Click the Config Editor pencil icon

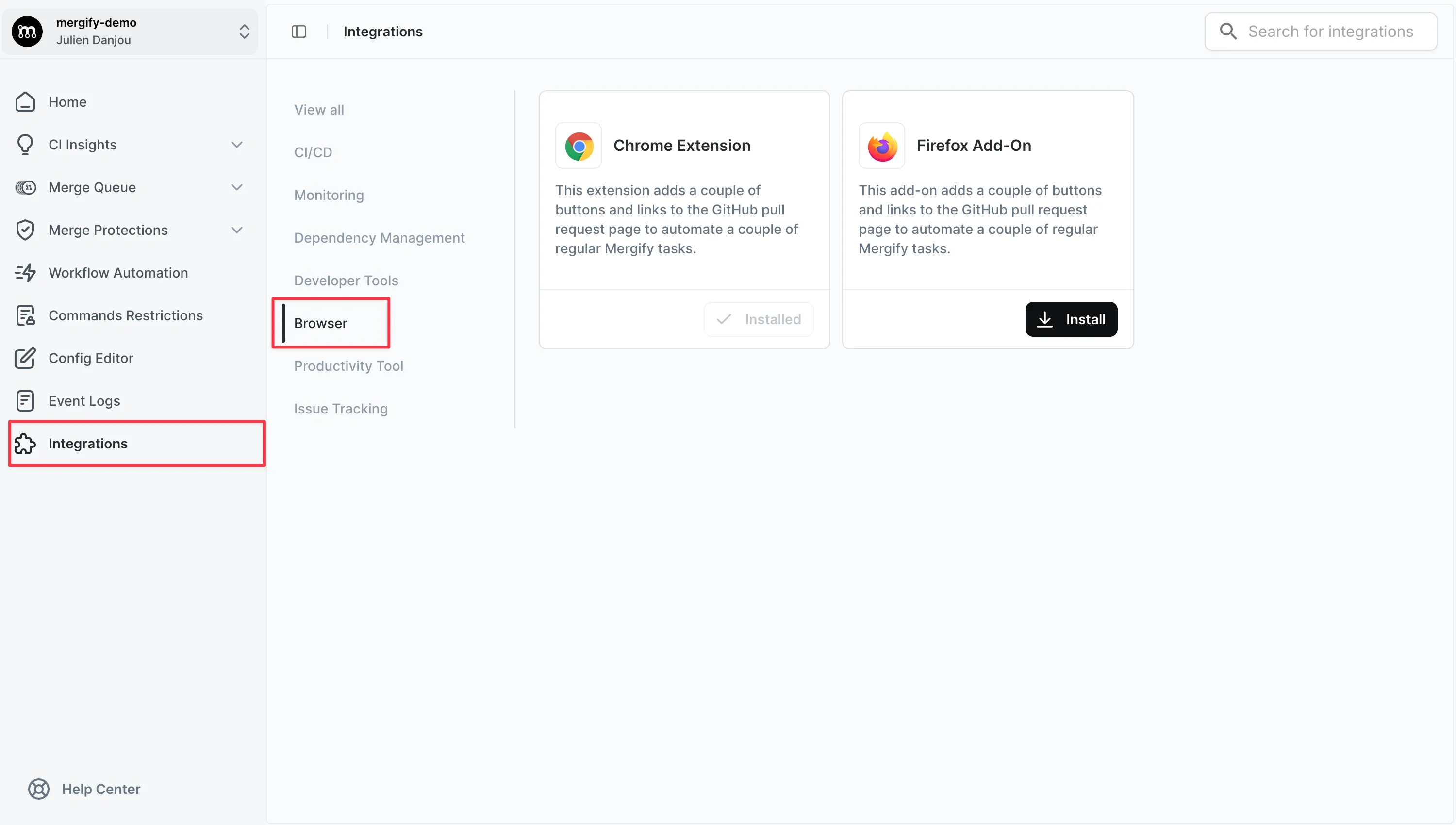25,358
